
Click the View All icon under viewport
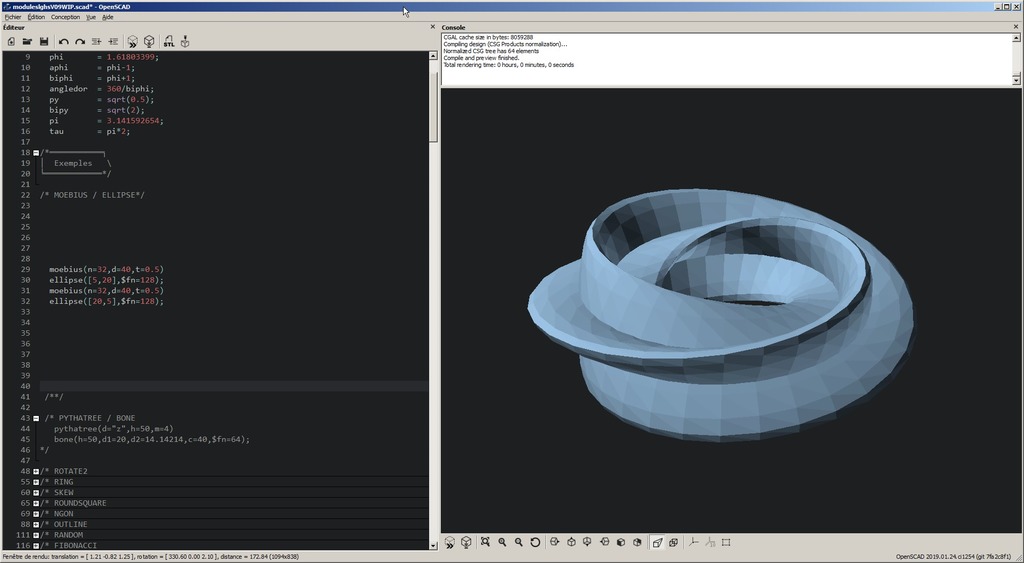click(x=485, y=542)
